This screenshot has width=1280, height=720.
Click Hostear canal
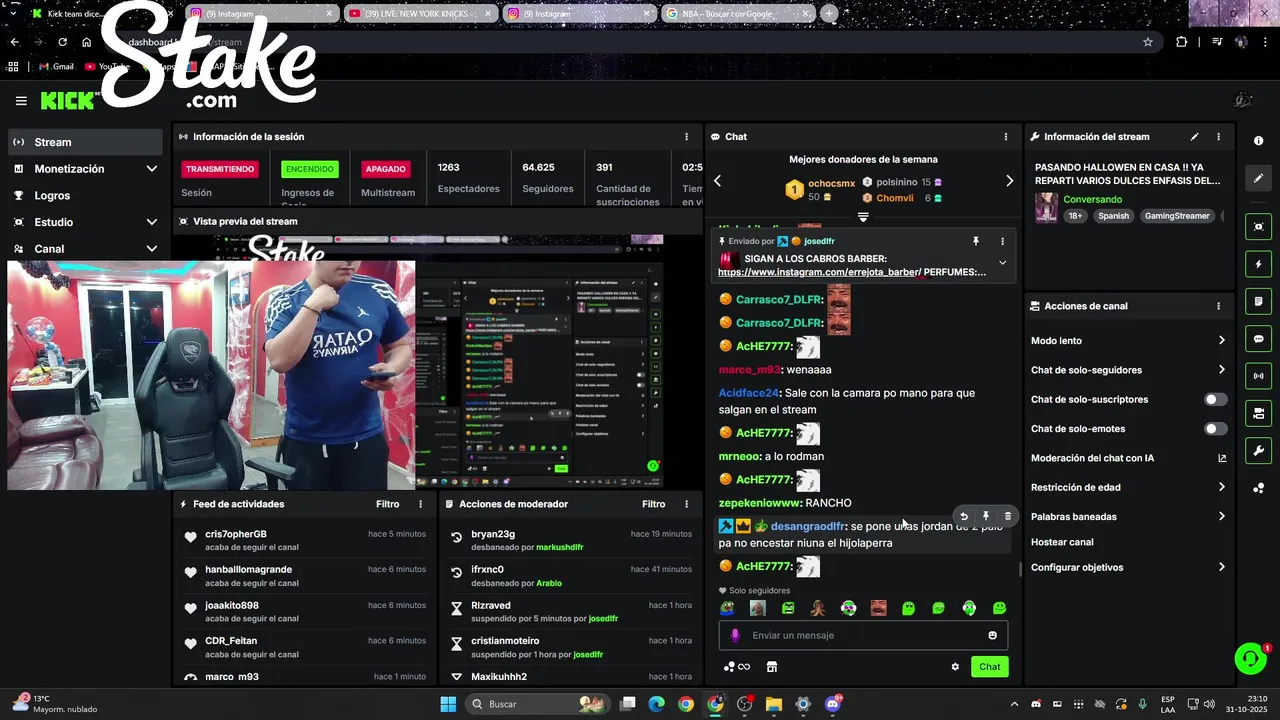(1062, 542)
